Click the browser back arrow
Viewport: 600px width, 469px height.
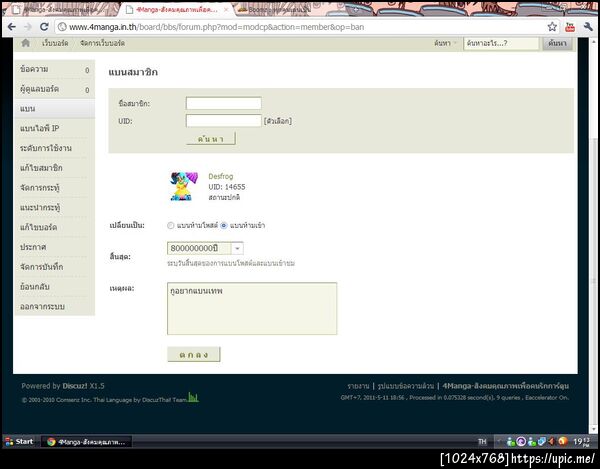point(12,27)
